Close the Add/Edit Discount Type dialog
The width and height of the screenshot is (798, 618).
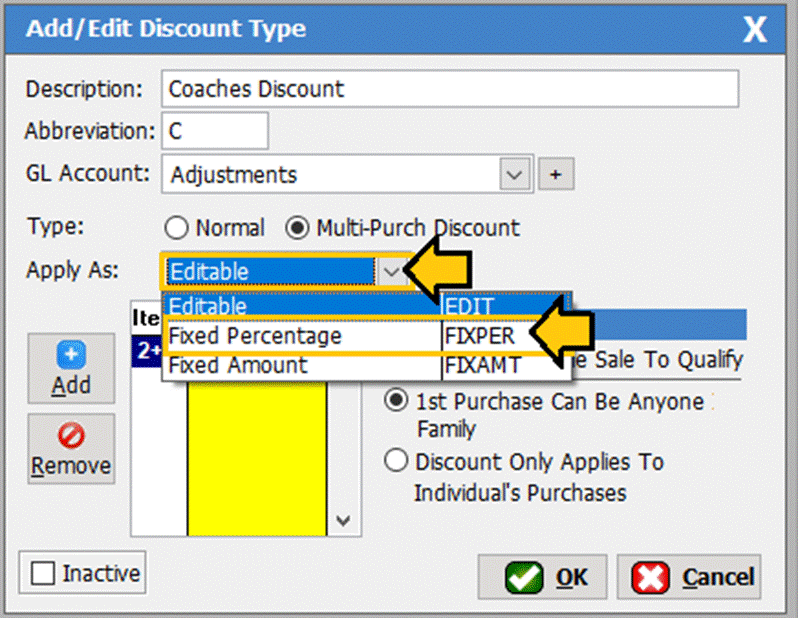[x=754, y=29]
